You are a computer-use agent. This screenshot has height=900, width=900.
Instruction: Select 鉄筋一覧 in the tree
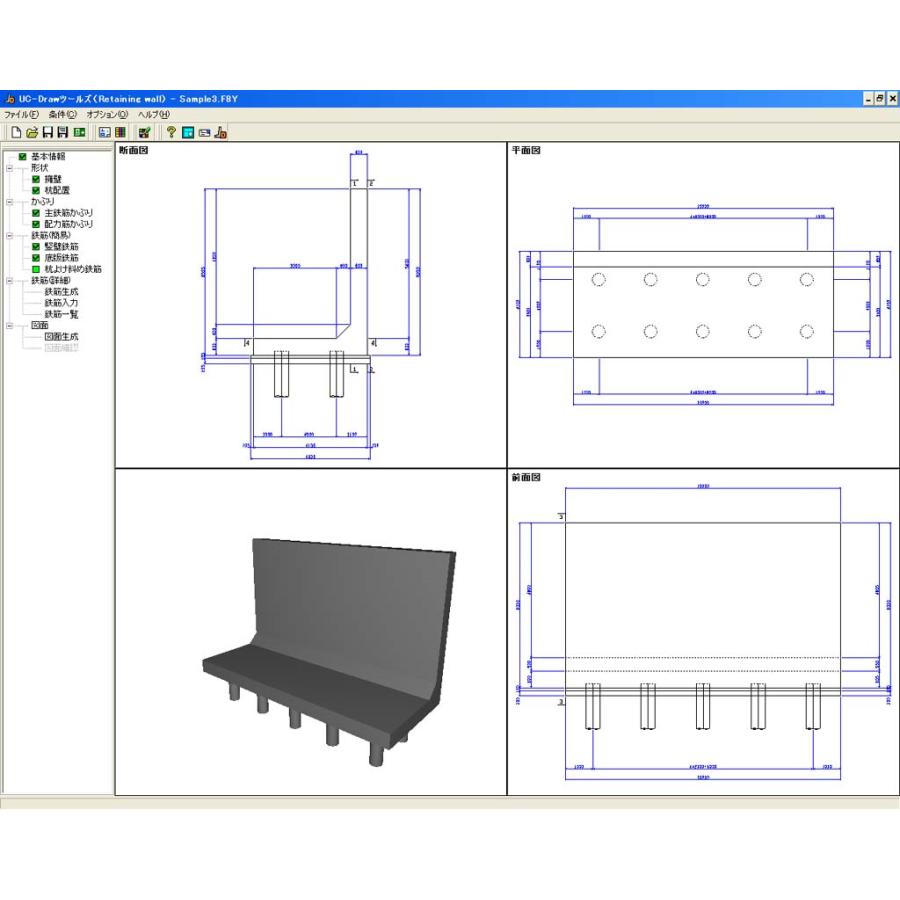point(61,314)
